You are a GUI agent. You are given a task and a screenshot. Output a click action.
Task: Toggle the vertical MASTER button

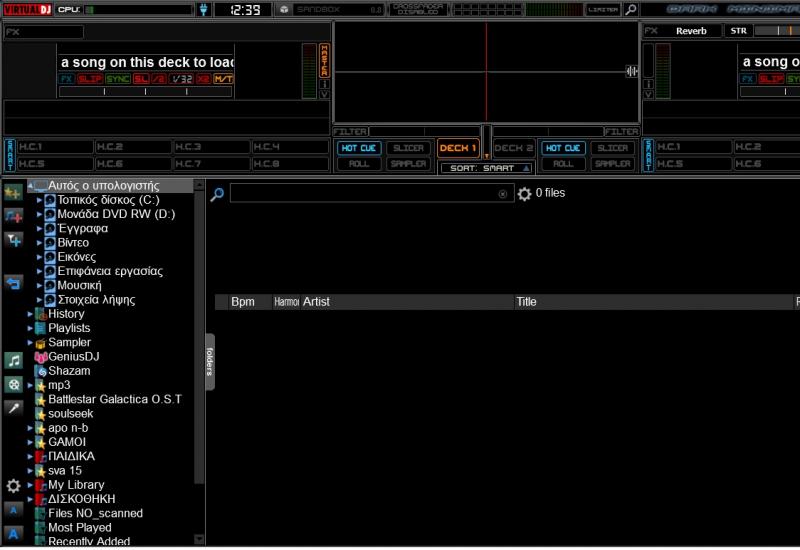point(324,60)
